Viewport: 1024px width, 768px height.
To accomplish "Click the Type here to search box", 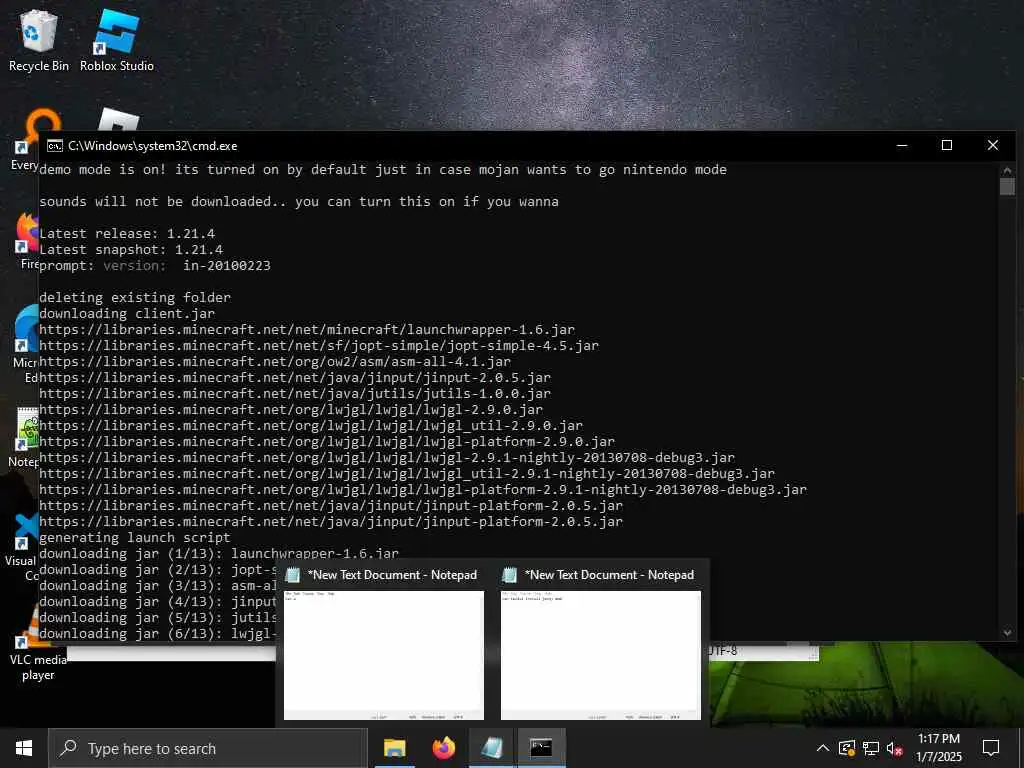I will click(208, 748).
